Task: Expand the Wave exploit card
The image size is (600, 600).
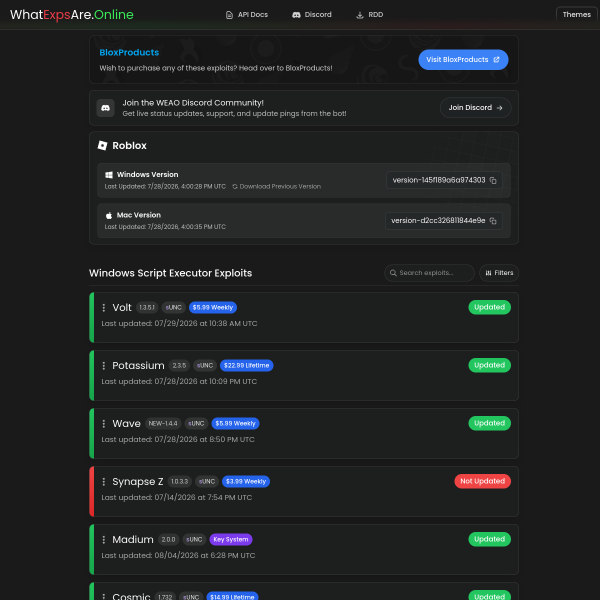Action: coord(304,433)
